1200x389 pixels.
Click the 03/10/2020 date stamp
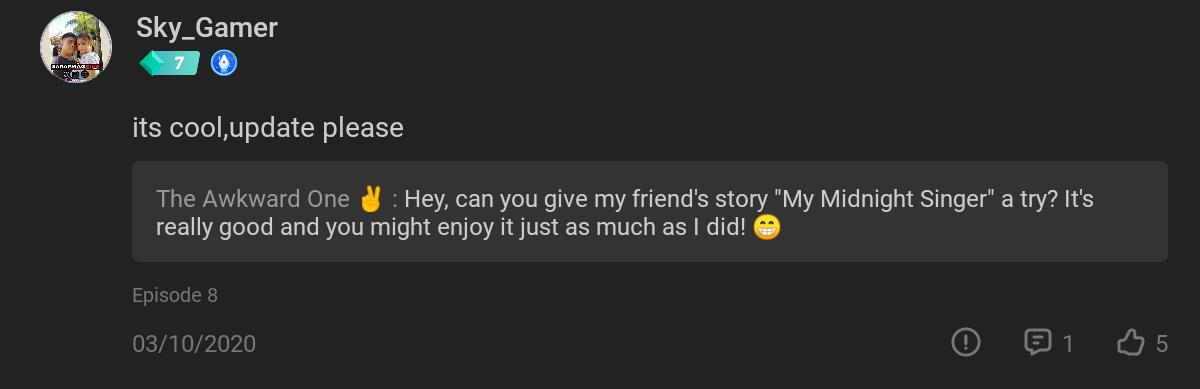point(194,344)
